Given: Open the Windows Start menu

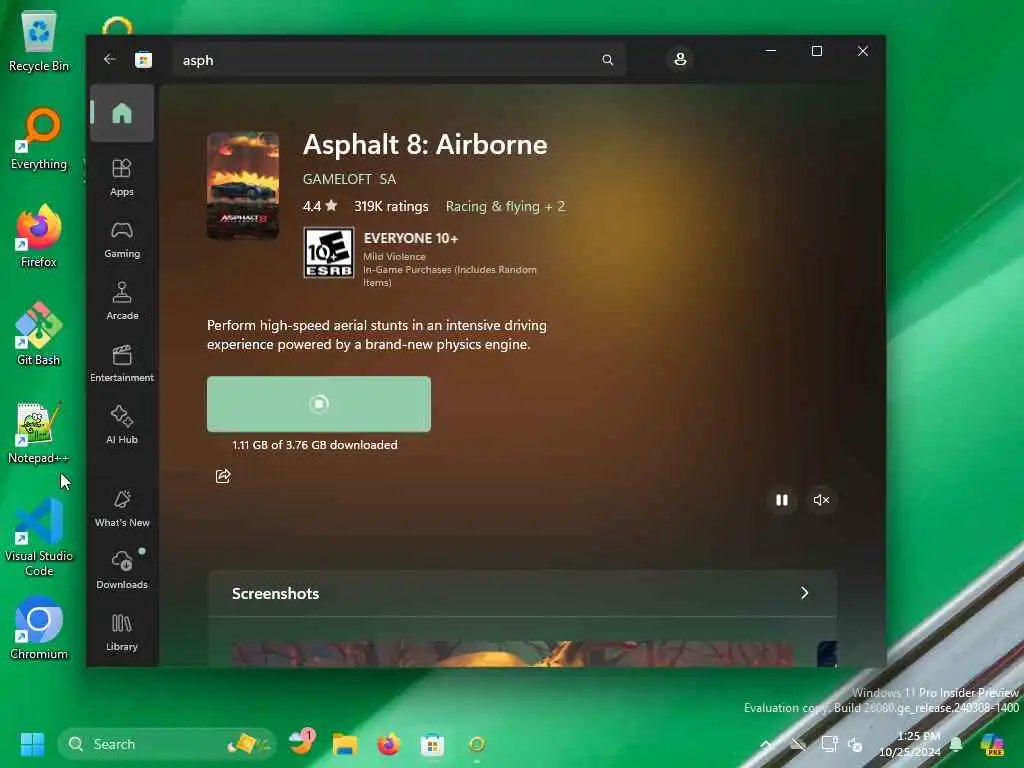Looking at the screenshot, I should [32, 744].
